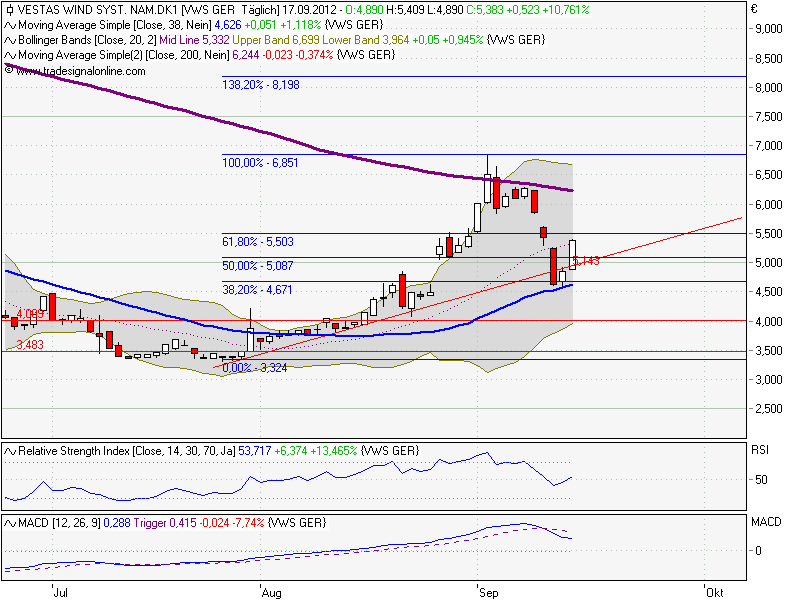This screenshot has height=600, width=800.
Task: Click the Bollinger Mid Line 5,332 legend text
Action: [194, 40]
